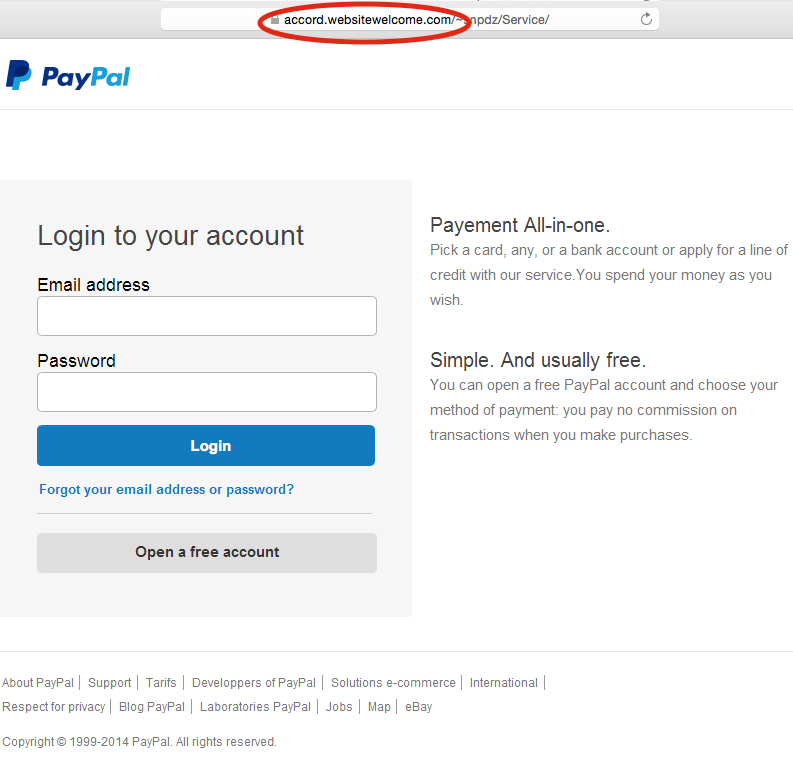The height and width of the screenshot is (758, 793).
Task: Open the eBay footer link
Action: [x=418, y=707]
